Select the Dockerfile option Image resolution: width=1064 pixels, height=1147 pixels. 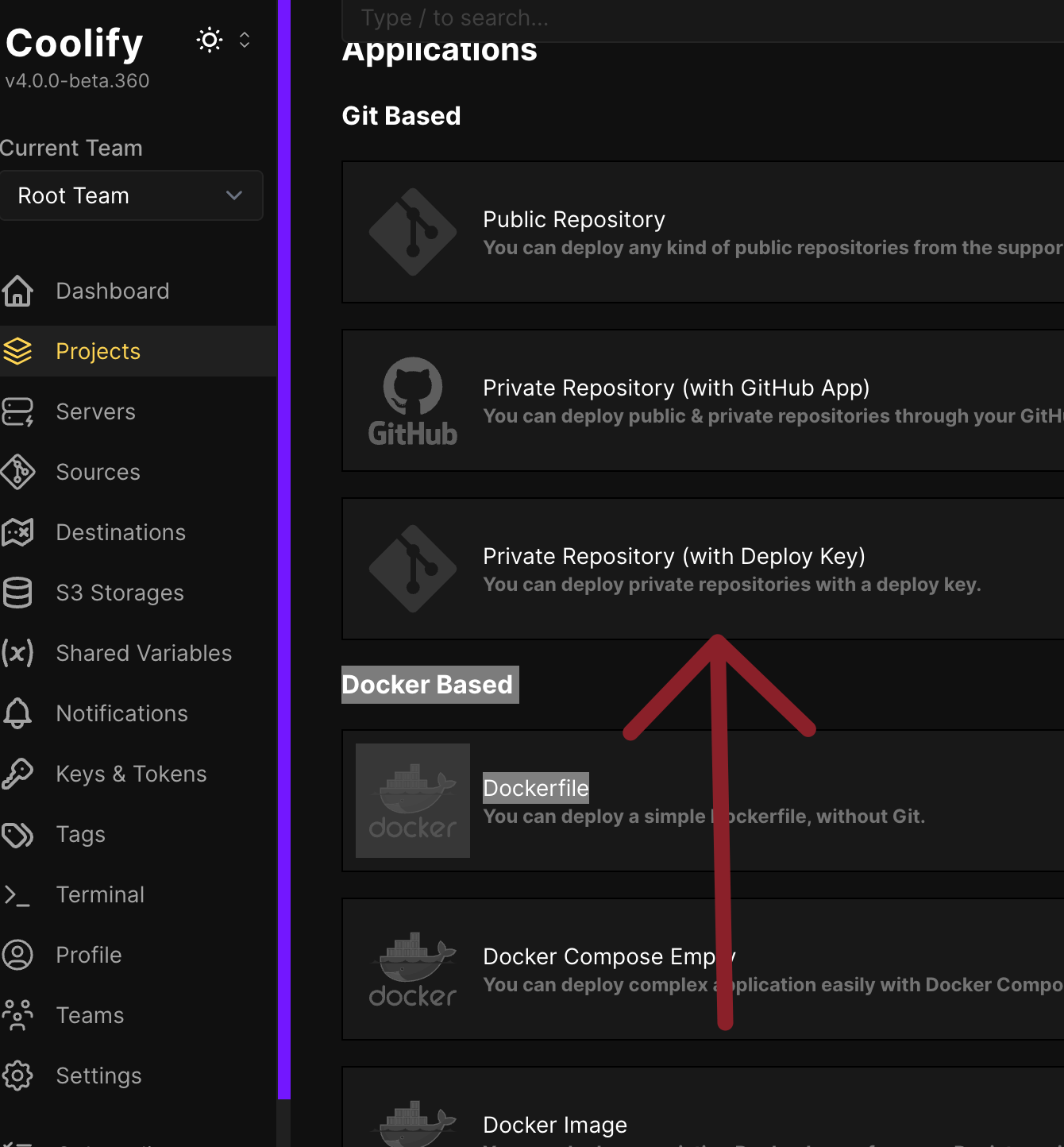pos(703,801)
